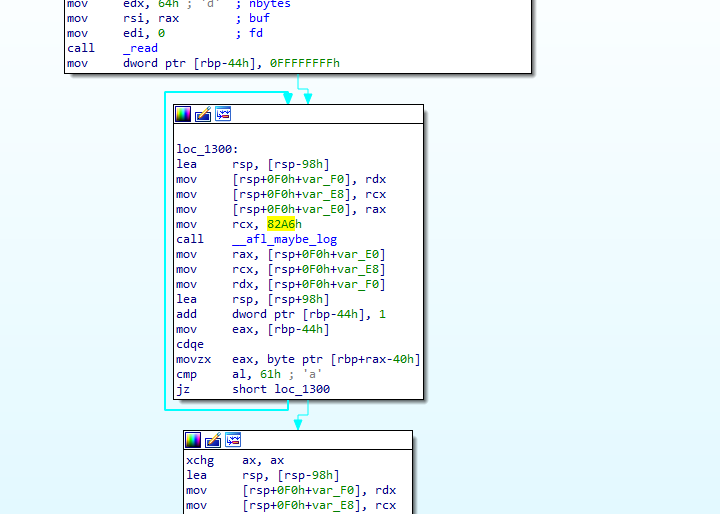The height and width of the screenshot is (514, 720).
Task: Select 'mov eax, [rbp-44h]' line
Action: [253, 329]
